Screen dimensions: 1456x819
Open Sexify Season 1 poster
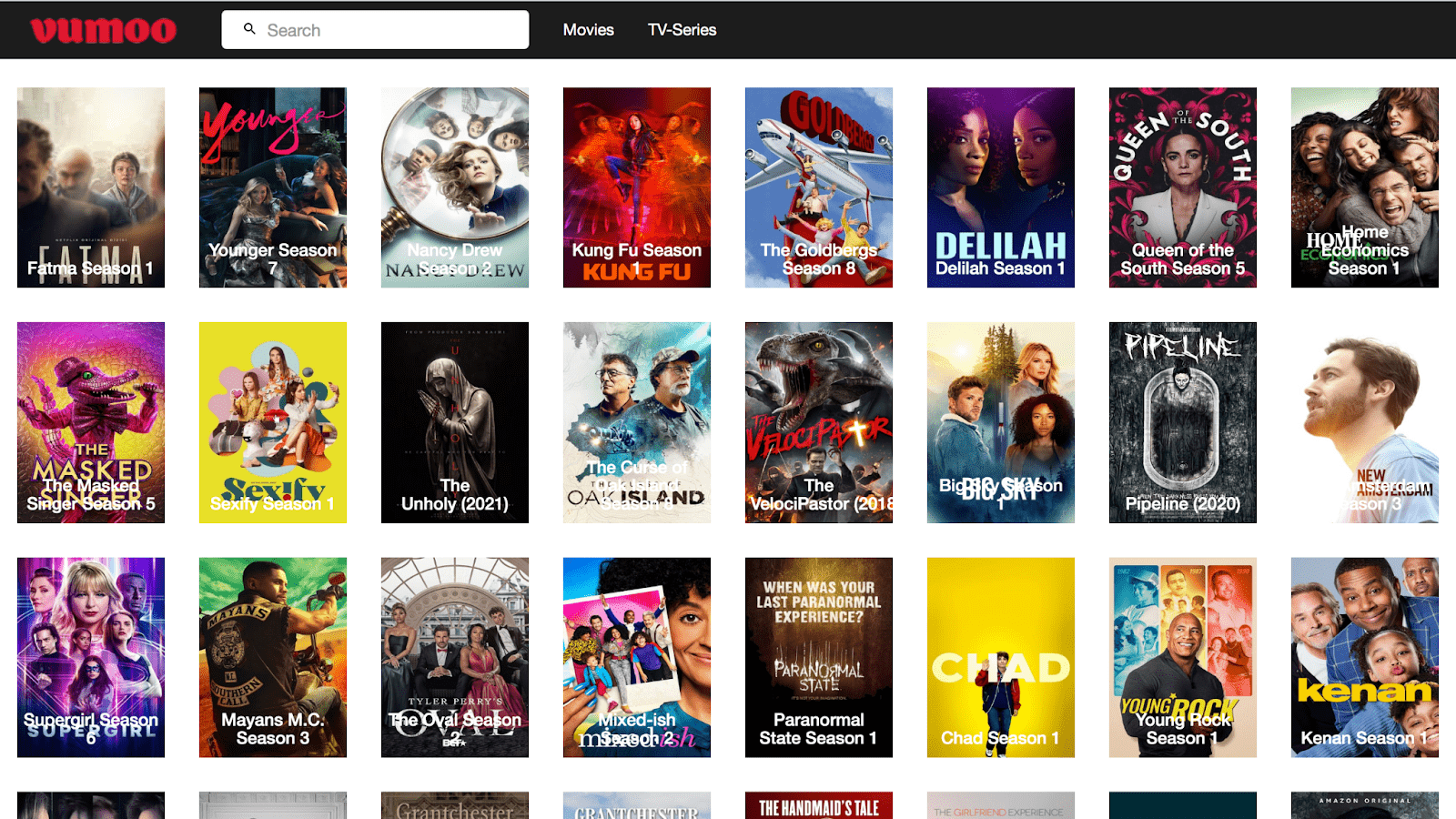pos(273,422)
